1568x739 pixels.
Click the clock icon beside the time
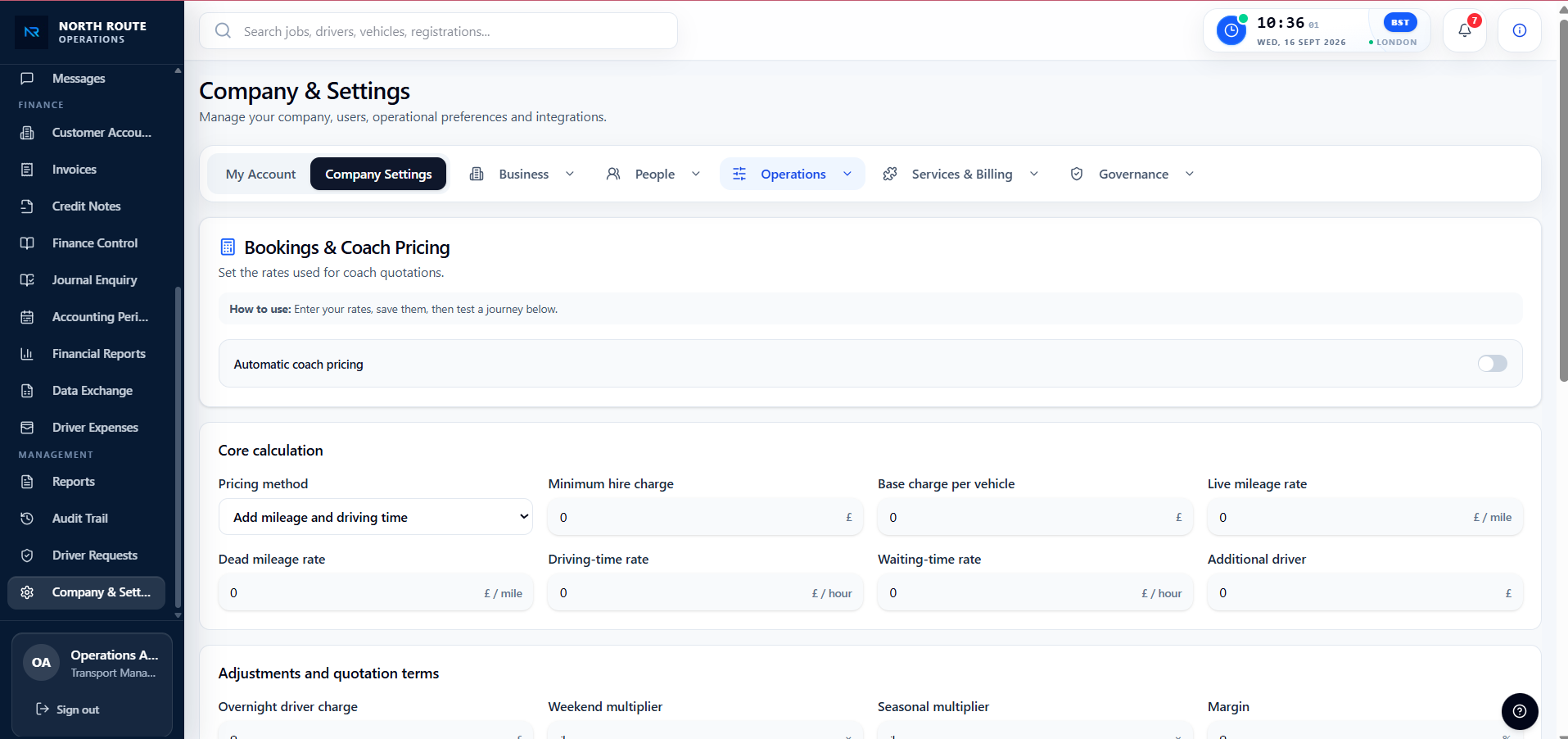point(1231,31)
